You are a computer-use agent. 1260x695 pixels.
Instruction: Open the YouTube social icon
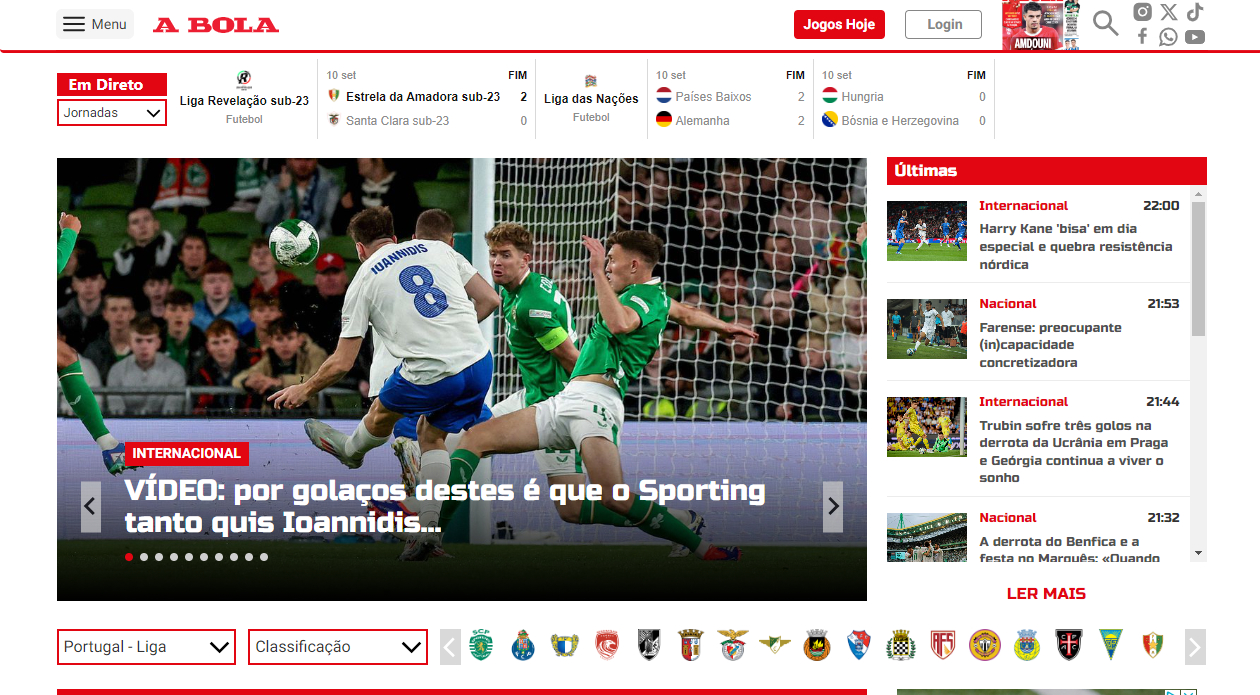coord(1195,37)
